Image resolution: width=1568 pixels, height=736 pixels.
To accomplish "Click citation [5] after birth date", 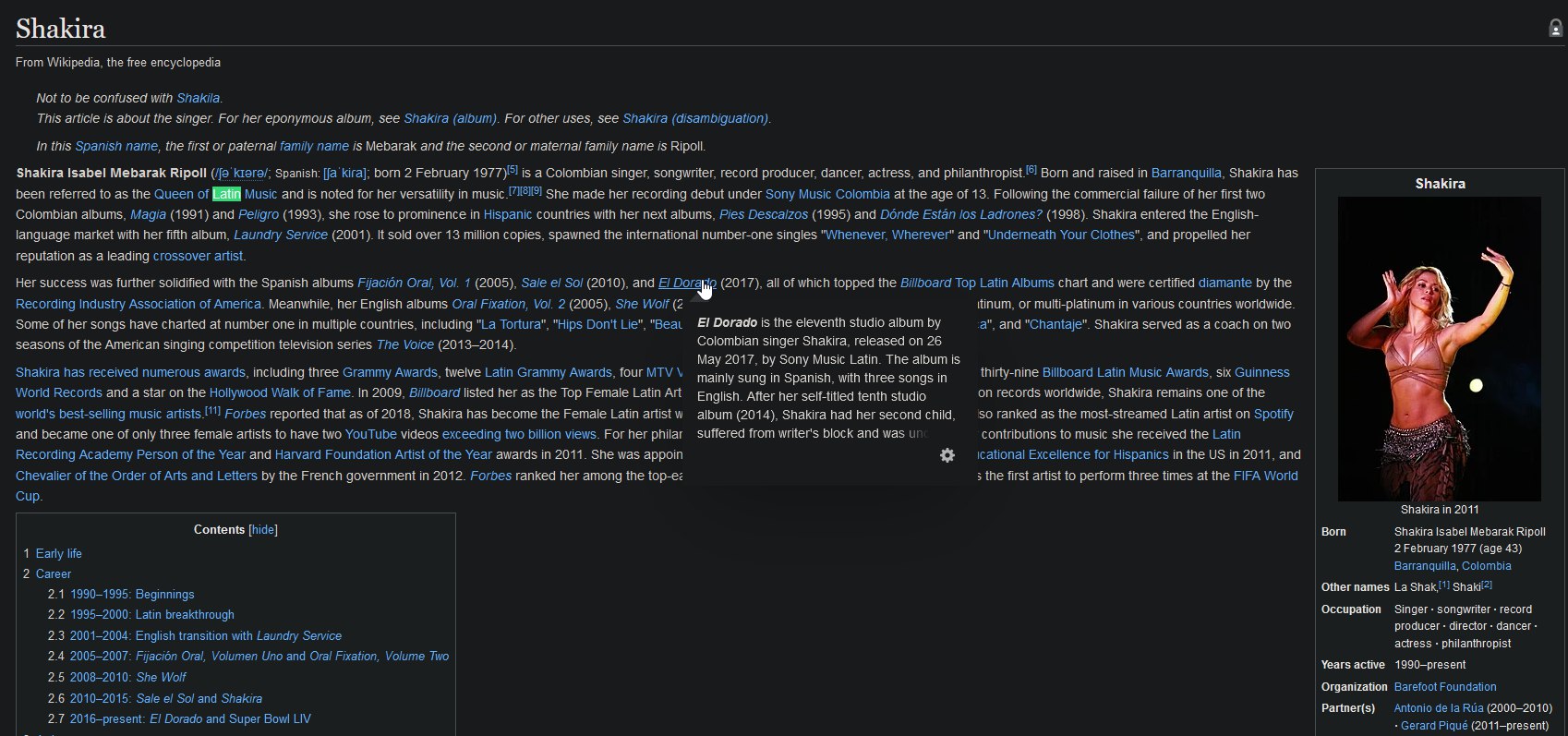I will coord(513,170).
